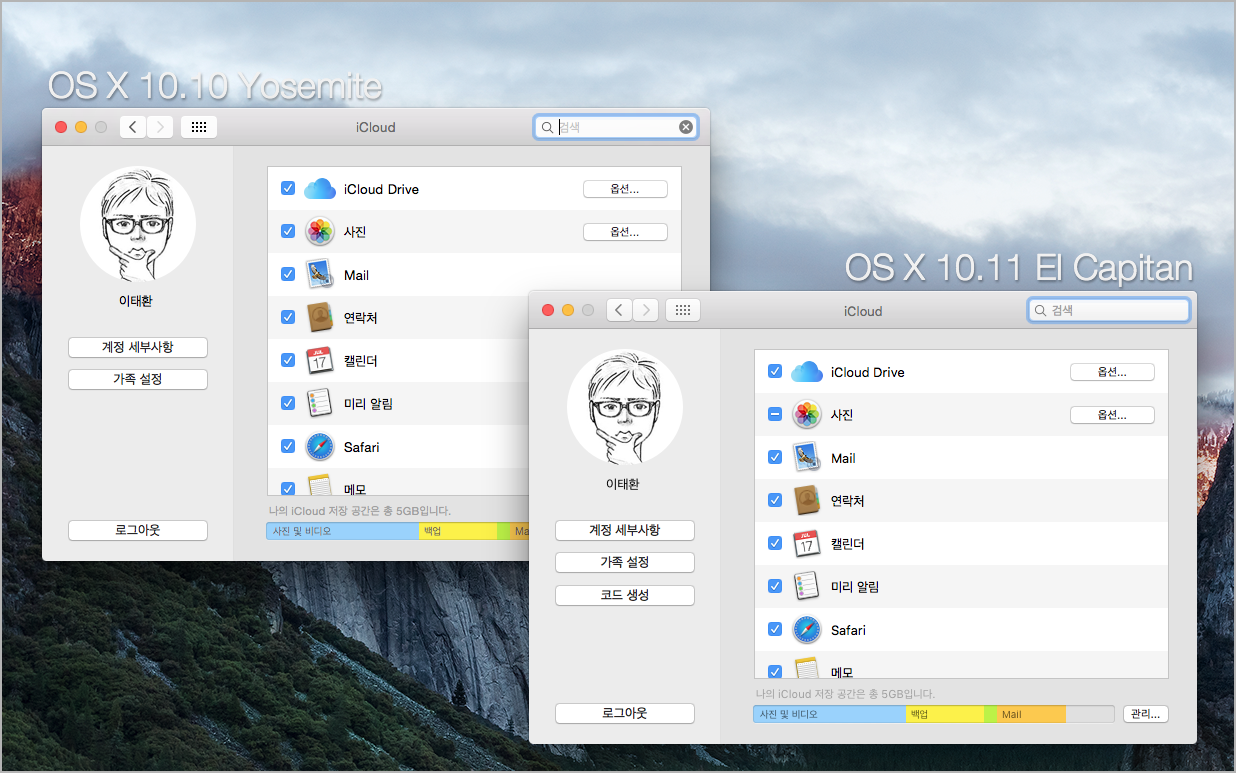Screen dimensions: 1236x773
Task: Uncheck iCloud Drive in Yosemite window
Action: 288,188
